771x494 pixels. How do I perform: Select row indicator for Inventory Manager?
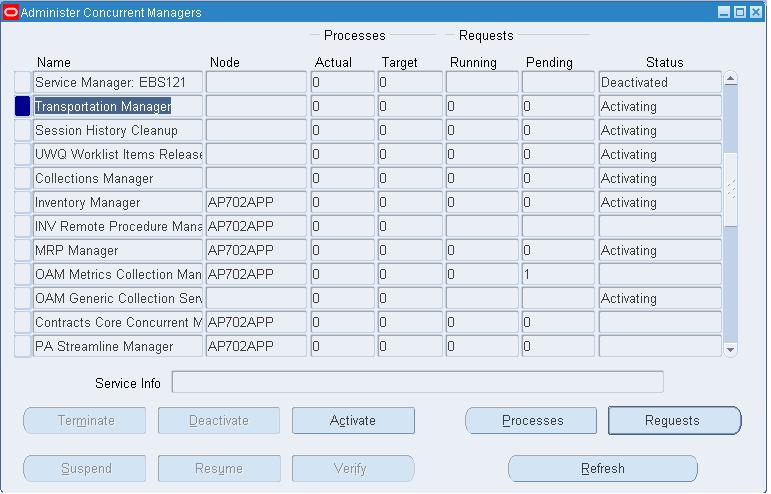point(23,202)
